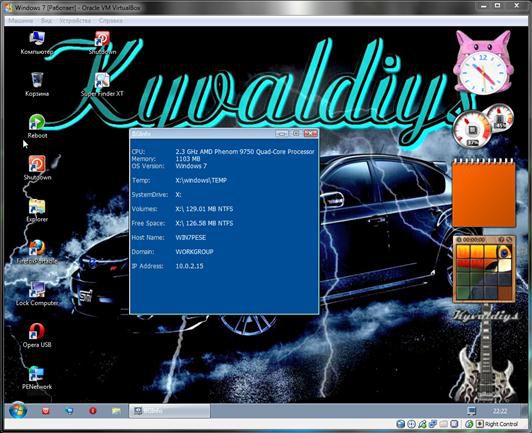Click the red shutdown icon in guest taskbar

pyautogui.click(x=45, y=411)
